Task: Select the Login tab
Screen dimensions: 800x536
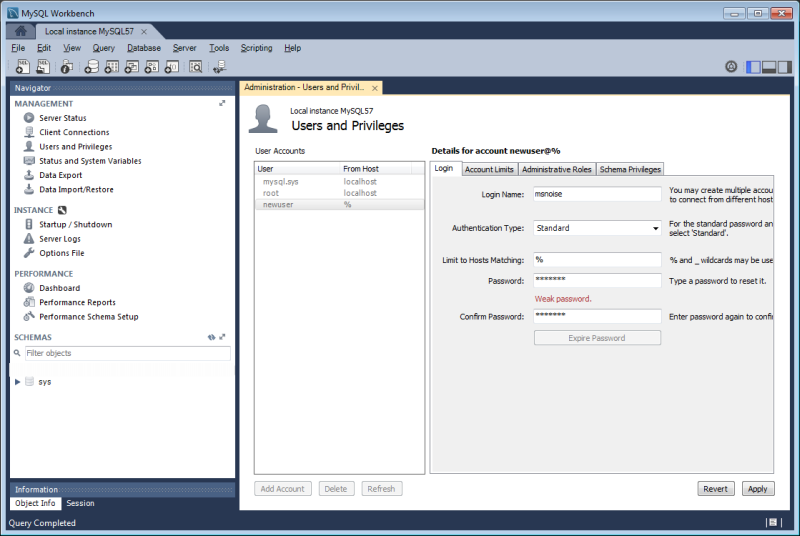Action: point(444,168)
